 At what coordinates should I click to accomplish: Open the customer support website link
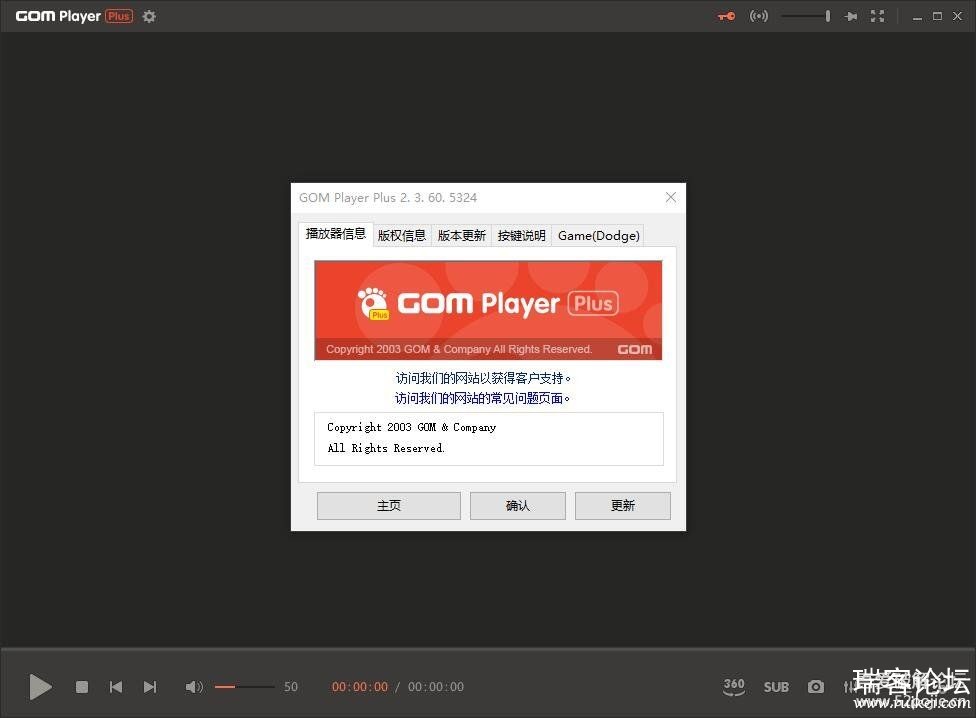[x=483, y=378]
